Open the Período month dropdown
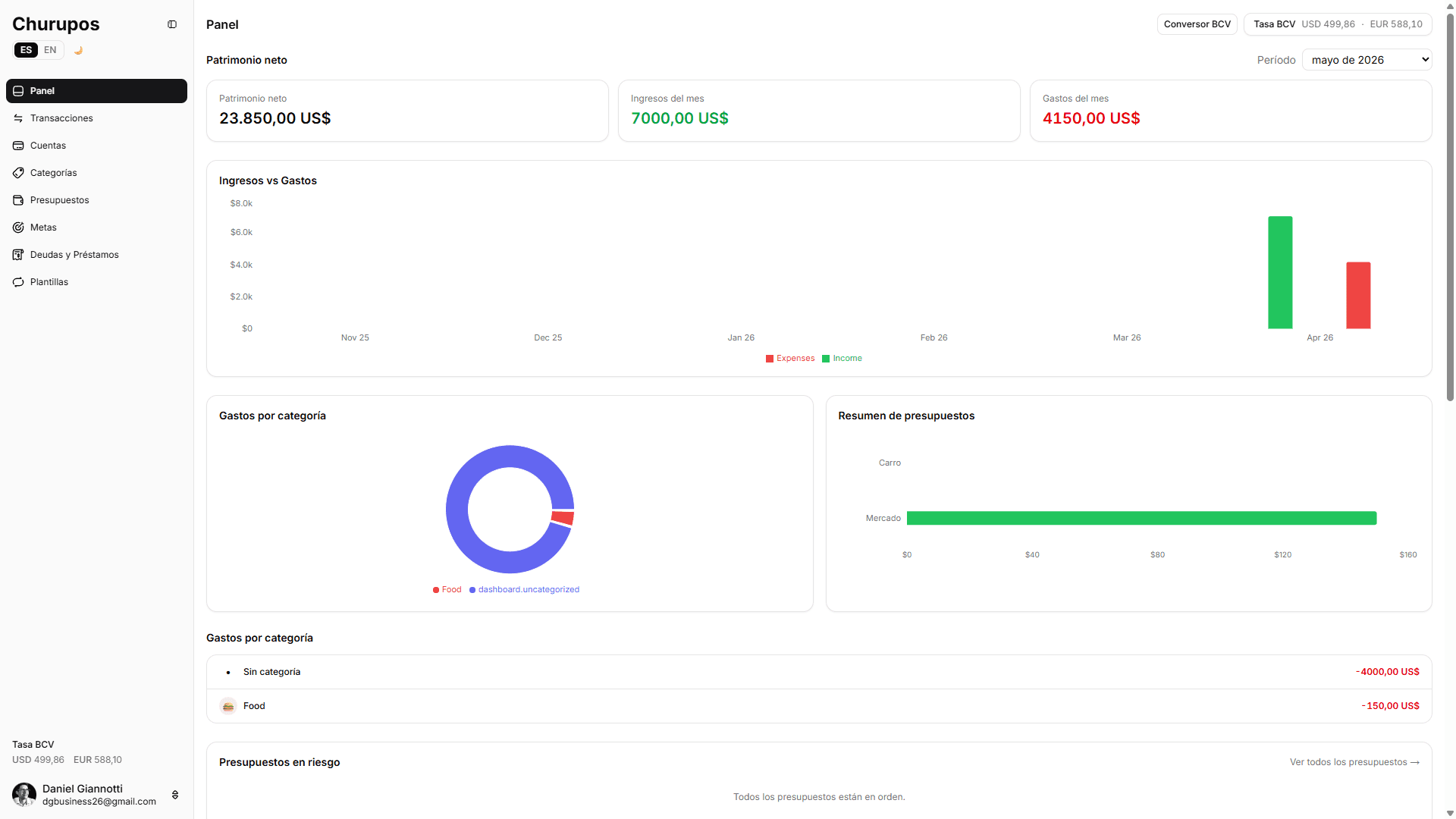 coord(1367,60)
